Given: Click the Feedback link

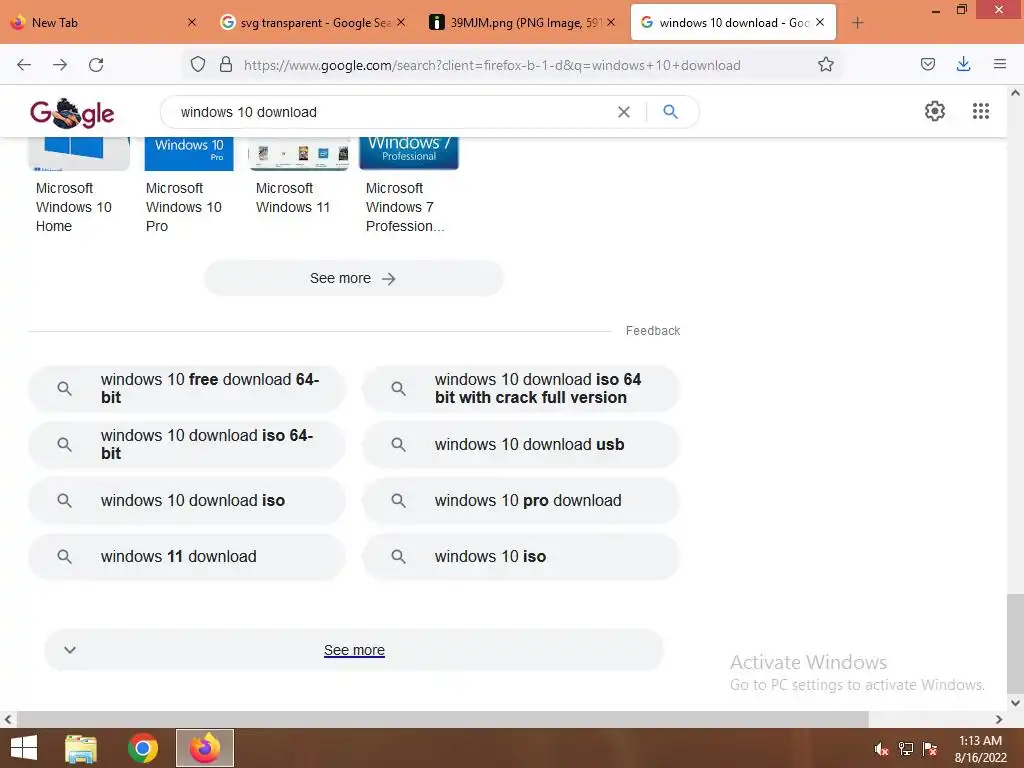Looking at the screenshot, I should (652, 331).
